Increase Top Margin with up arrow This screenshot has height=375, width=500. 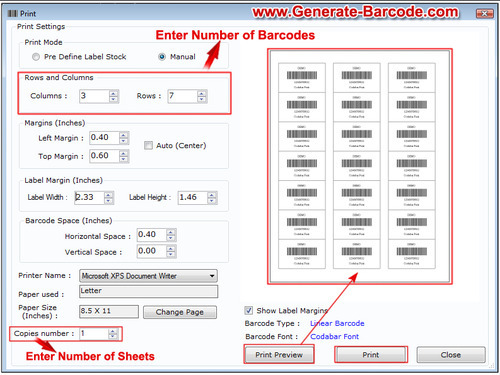124,153
